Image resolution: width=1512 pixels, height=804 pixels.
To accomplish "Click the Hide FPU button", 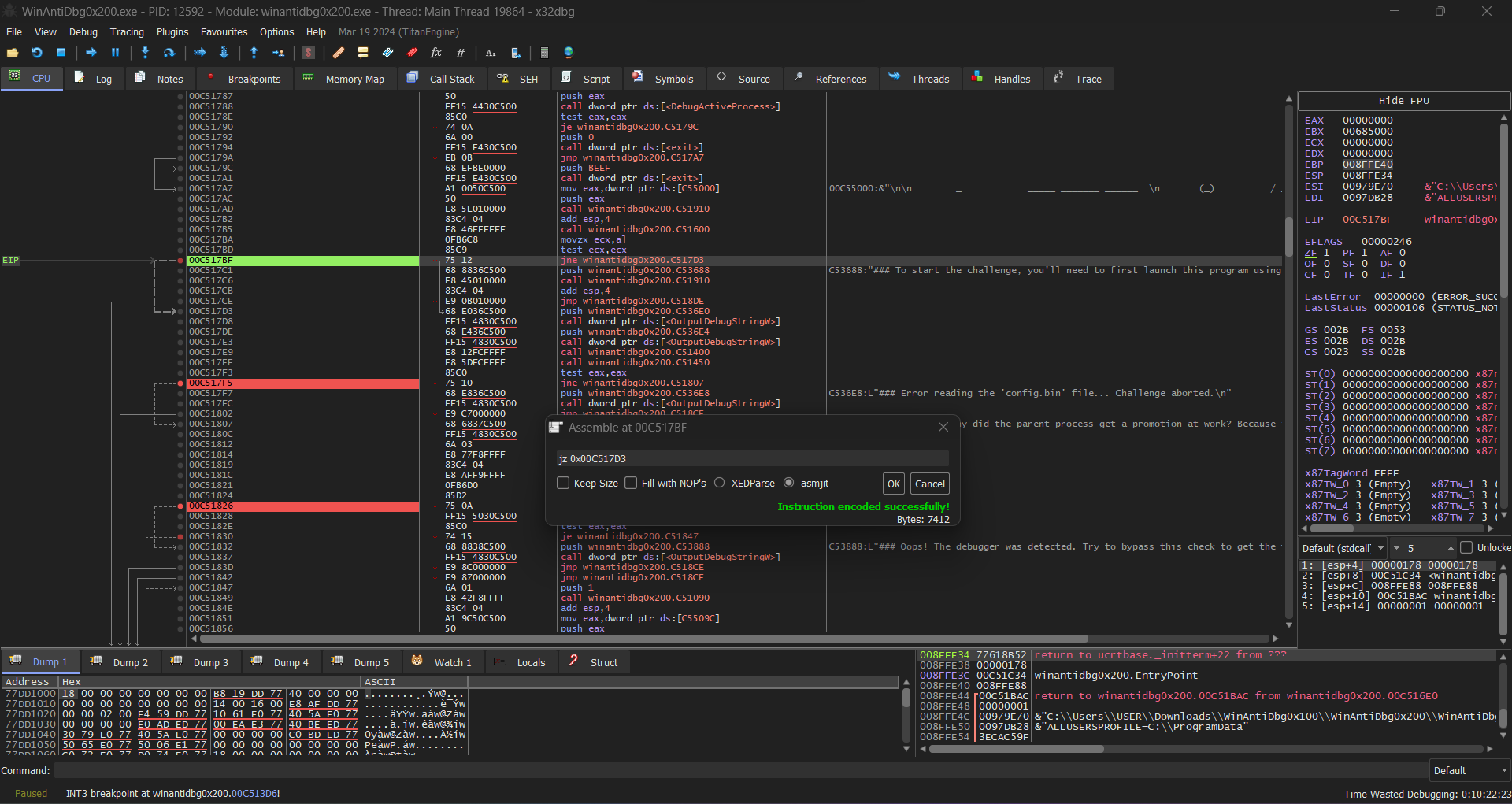I will [1403, 101].
